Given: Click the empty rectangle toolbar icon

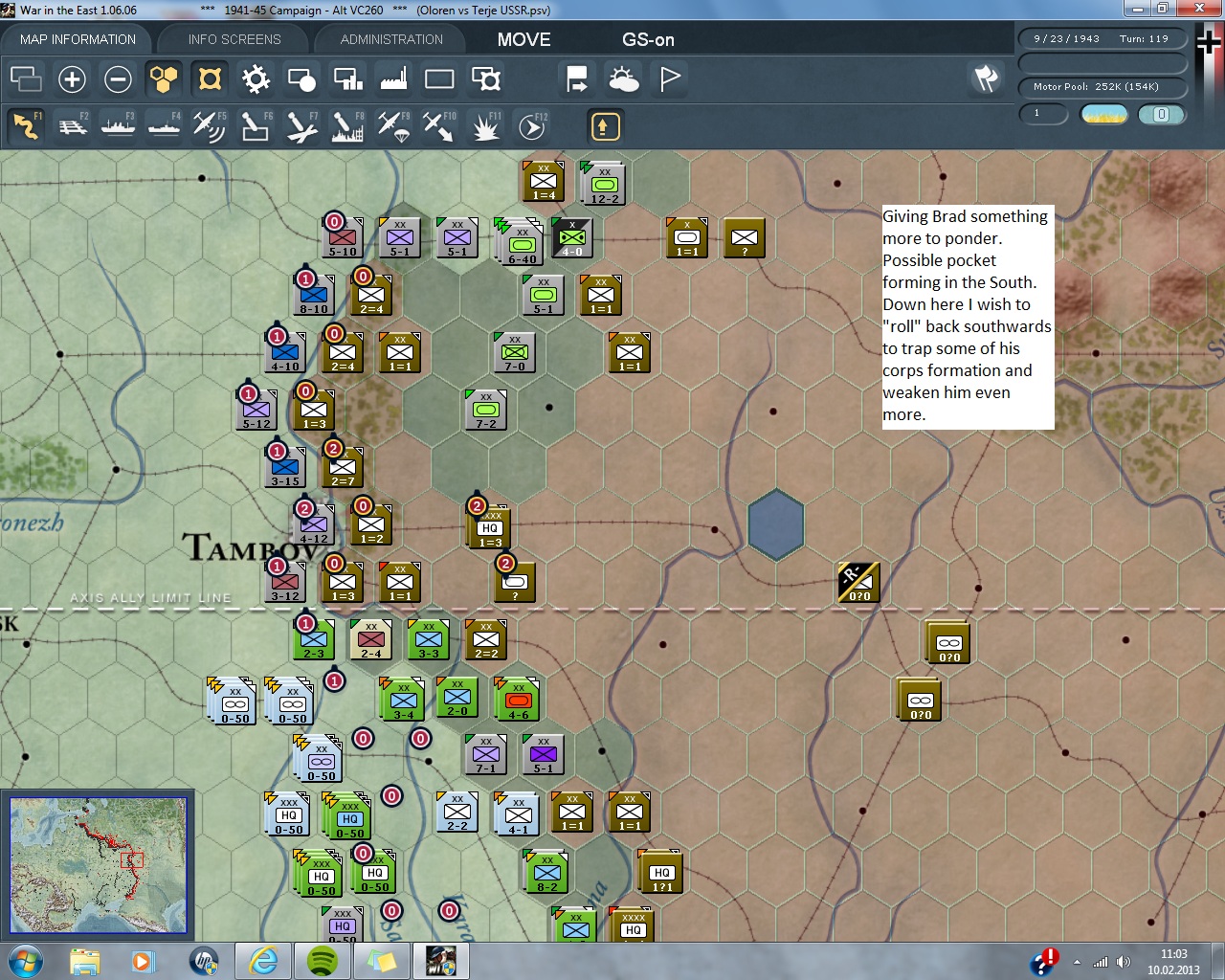Looking at the screenshot, I should click(x=439, y=78).
